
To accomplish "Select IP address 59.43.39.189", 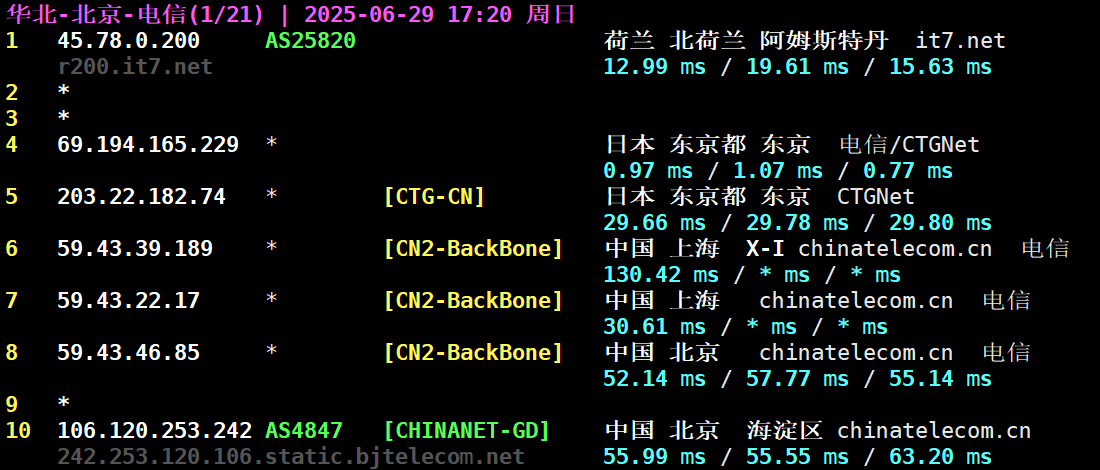I will [x=135, y=249].
